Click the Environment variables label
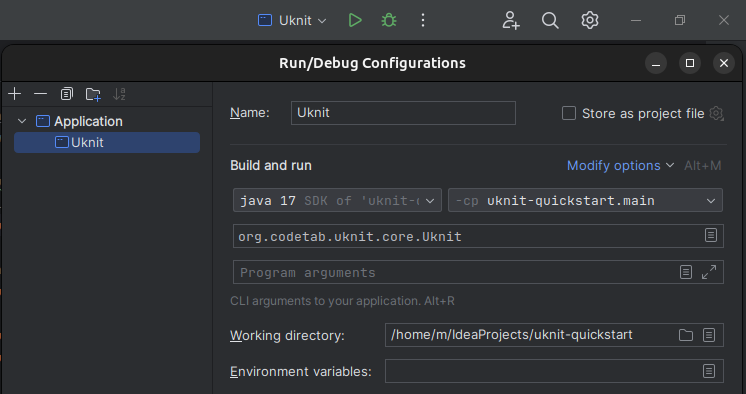The width and height of the screenshot is (746, 394). pos(301,372)
